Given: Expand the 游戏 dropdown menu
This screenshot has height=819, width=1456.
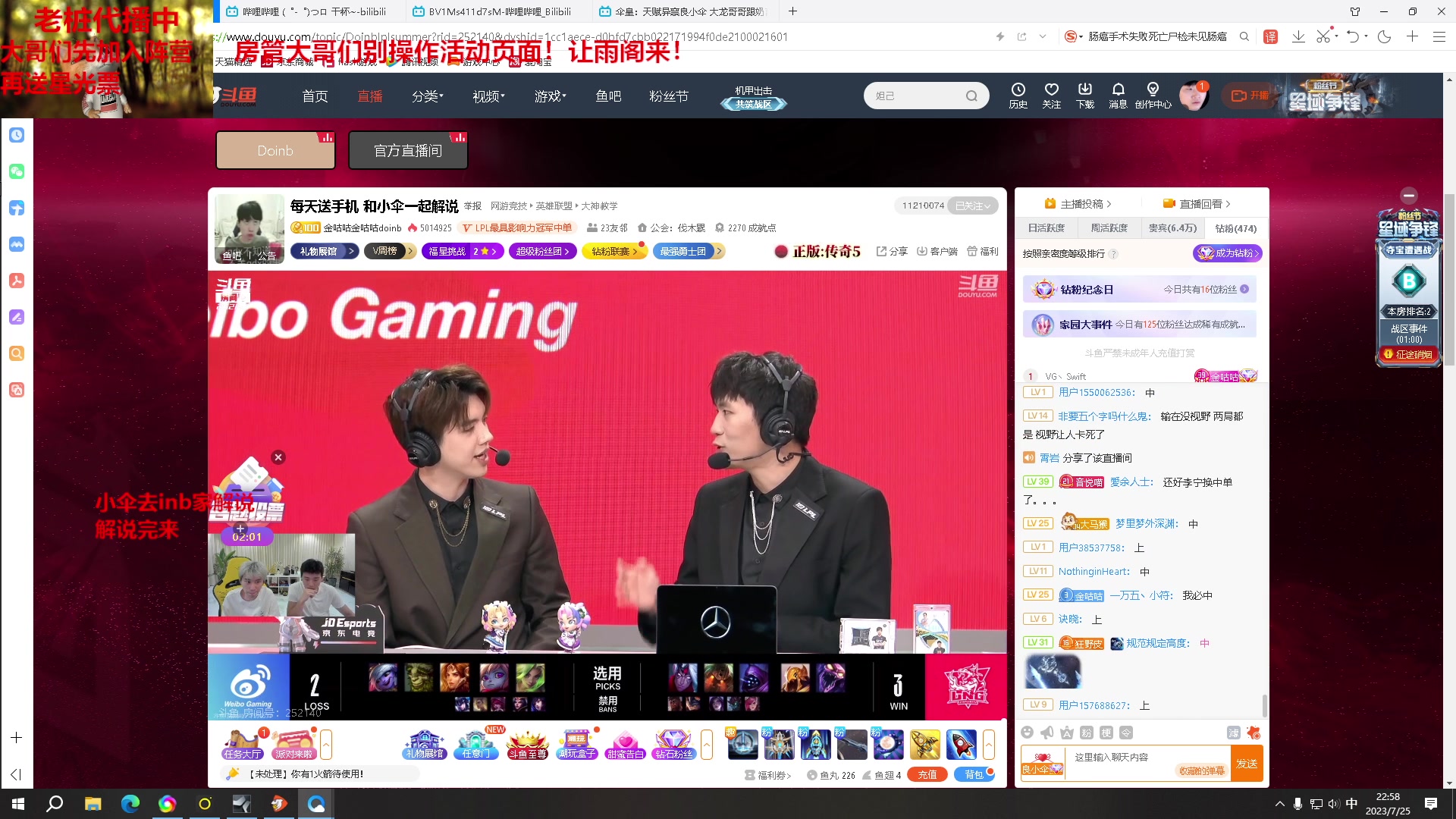Looking at the screenshot, I should pos(550,96).
